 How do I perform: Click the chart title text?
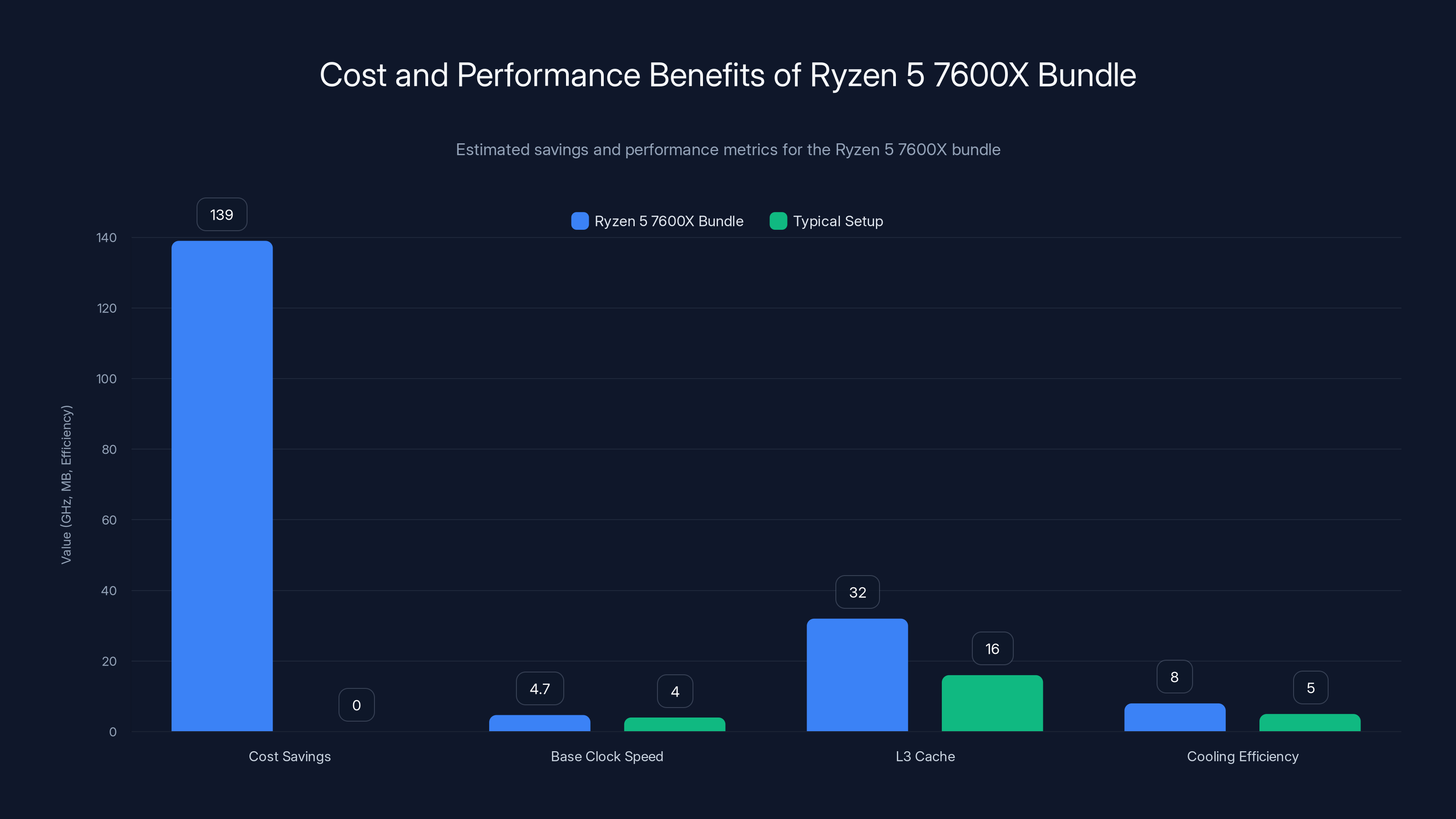tap(728, 74)
